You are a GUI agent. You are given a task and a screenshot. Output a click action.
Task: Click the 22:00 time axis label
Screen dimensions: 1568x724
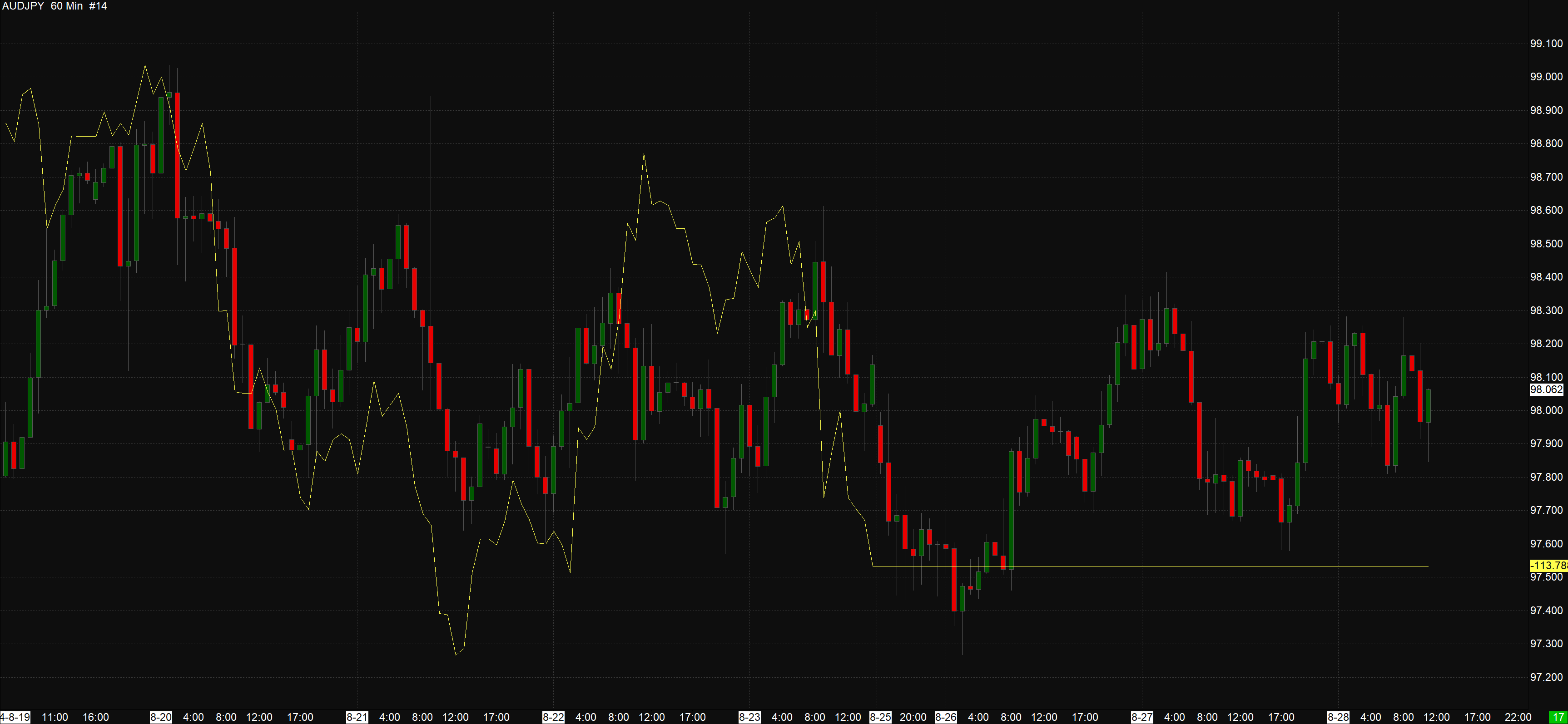coord(1518,717)
